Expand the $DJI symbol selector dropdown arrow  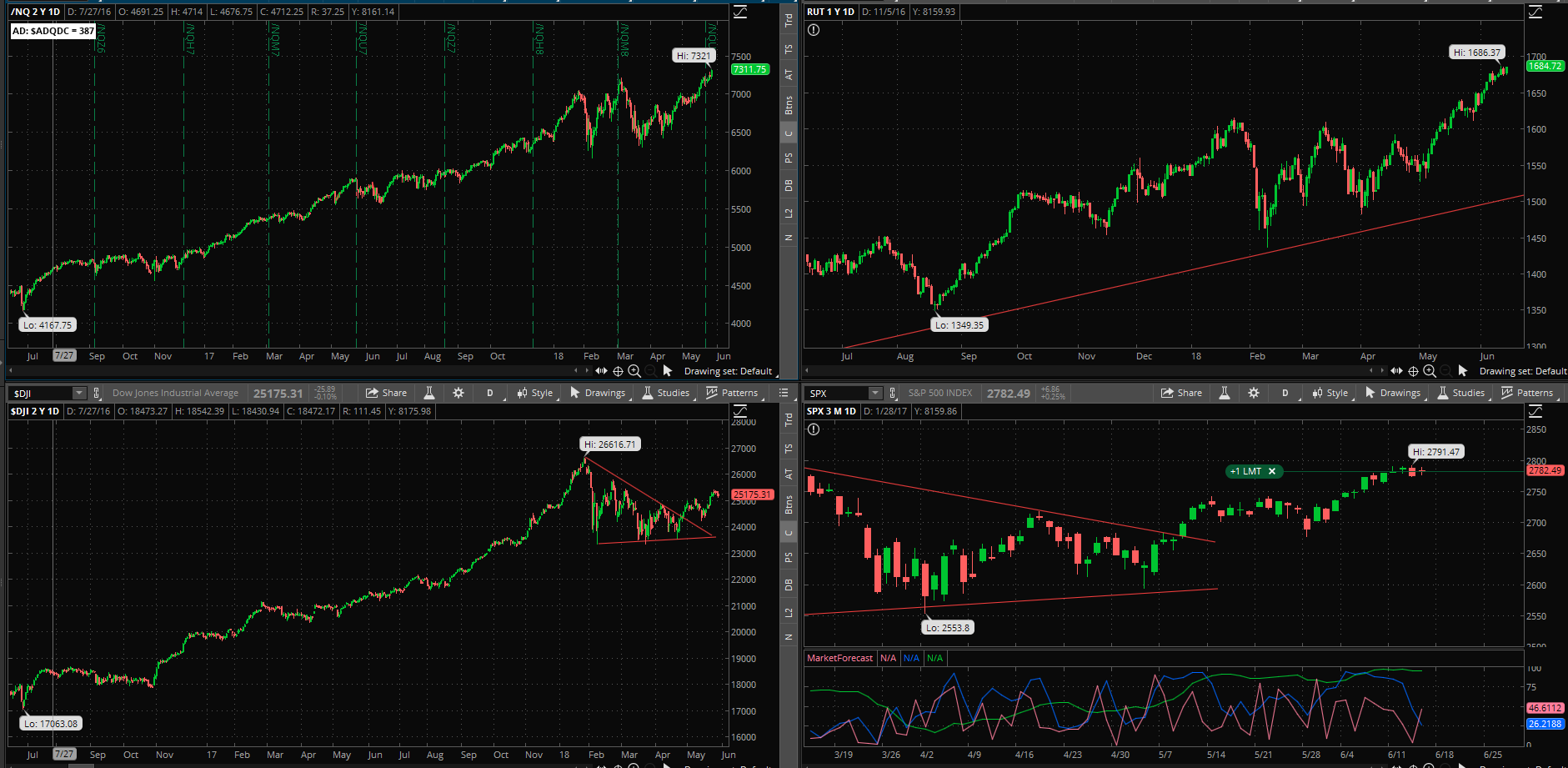79,393
